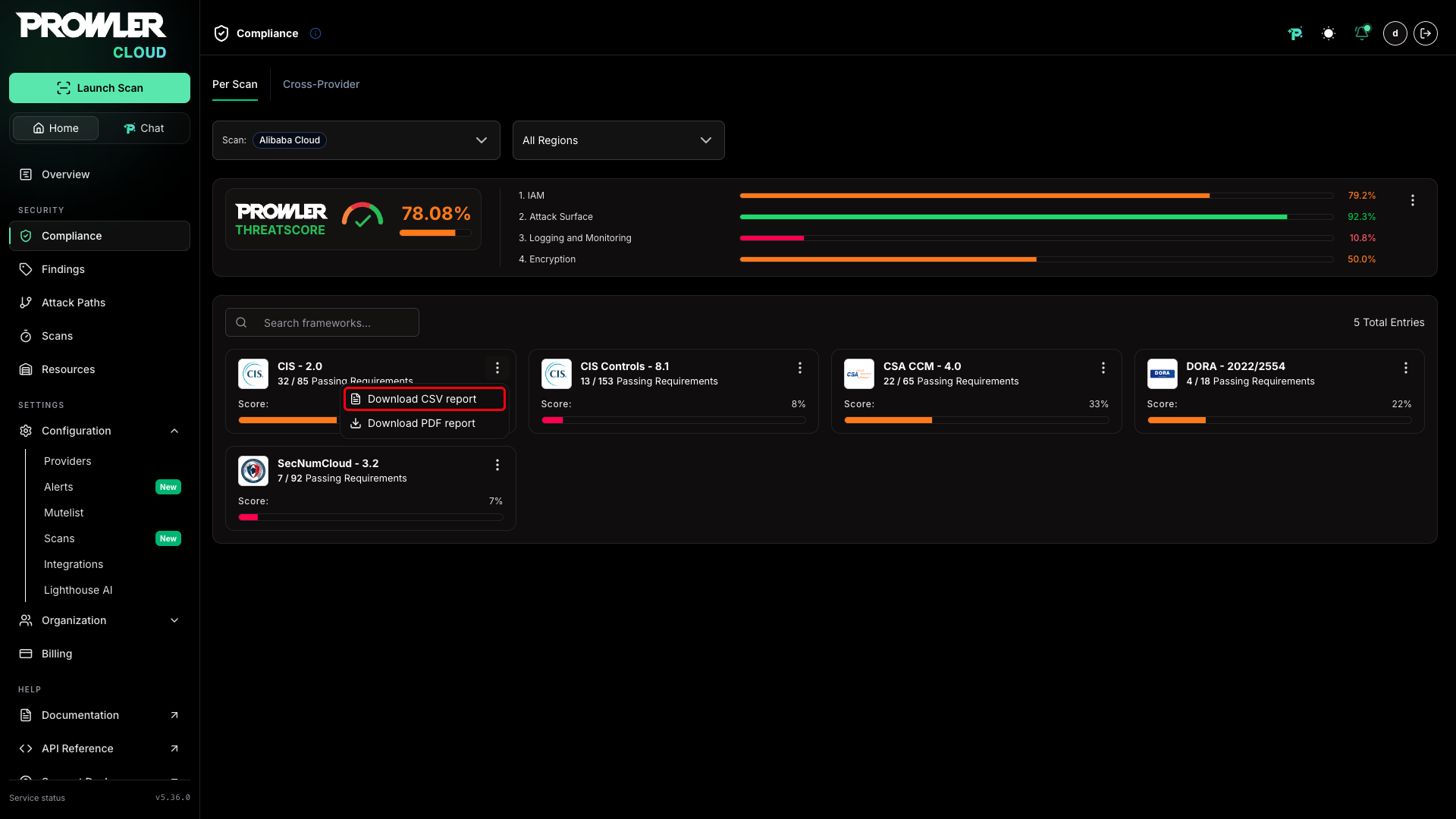Open Scans under Security section
The height and width of the screenshot is (819, 1456).
pos(99,336)
